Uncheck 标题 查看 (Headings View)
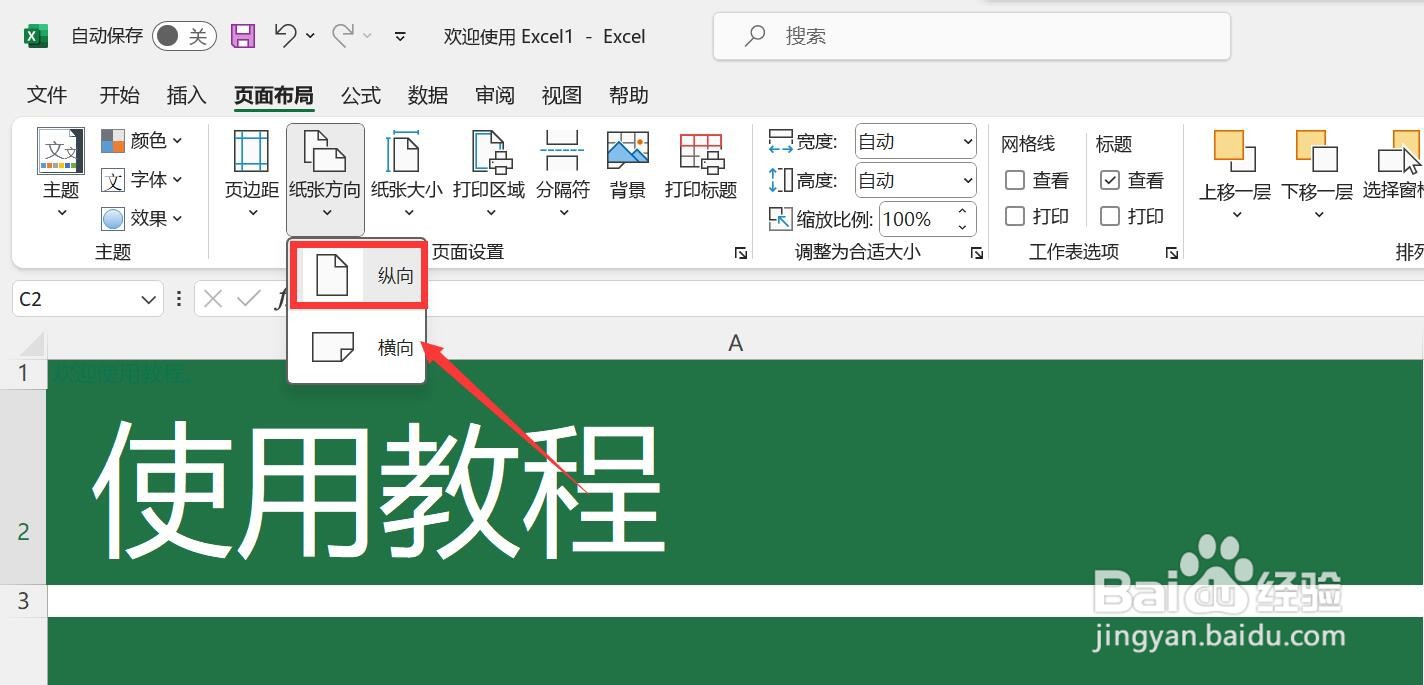The image size is (1424, 685). [x=1111, y=180]
